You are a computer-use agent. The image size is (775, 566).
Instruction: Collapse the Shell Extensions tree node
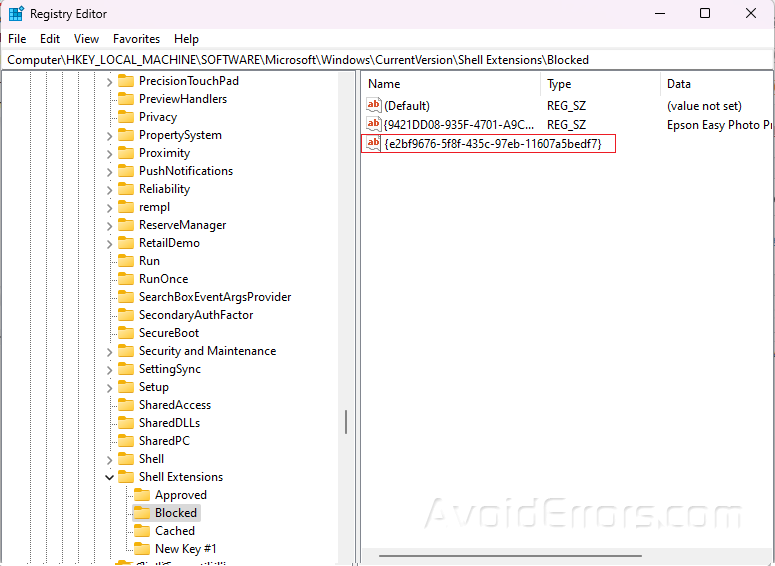(x=110, y=477)
